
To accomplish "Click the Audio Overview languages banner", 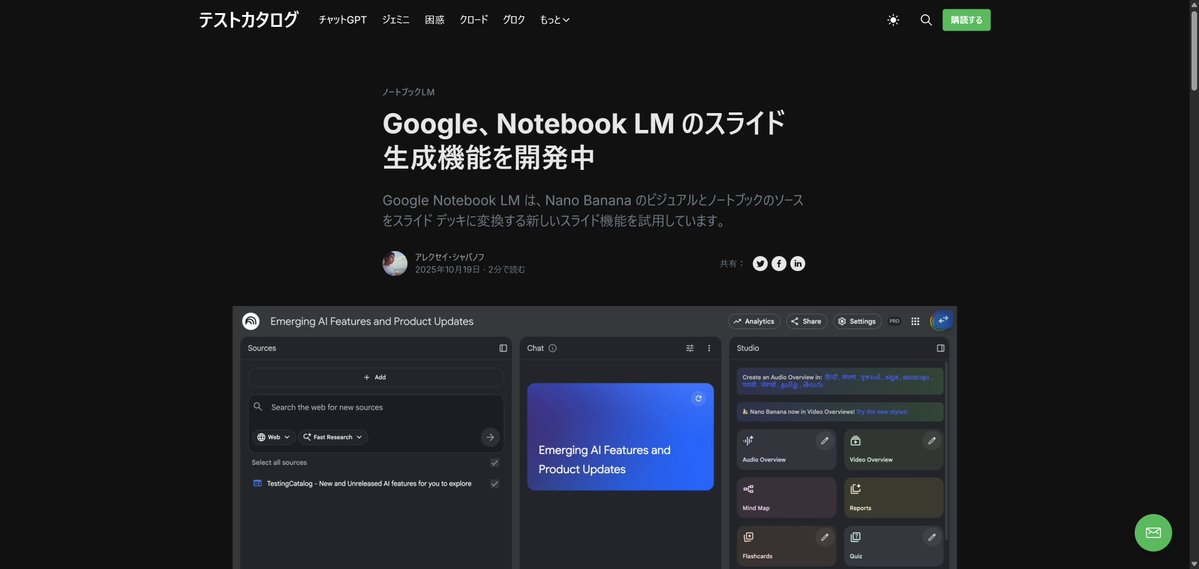I will [x=840, y=381].
